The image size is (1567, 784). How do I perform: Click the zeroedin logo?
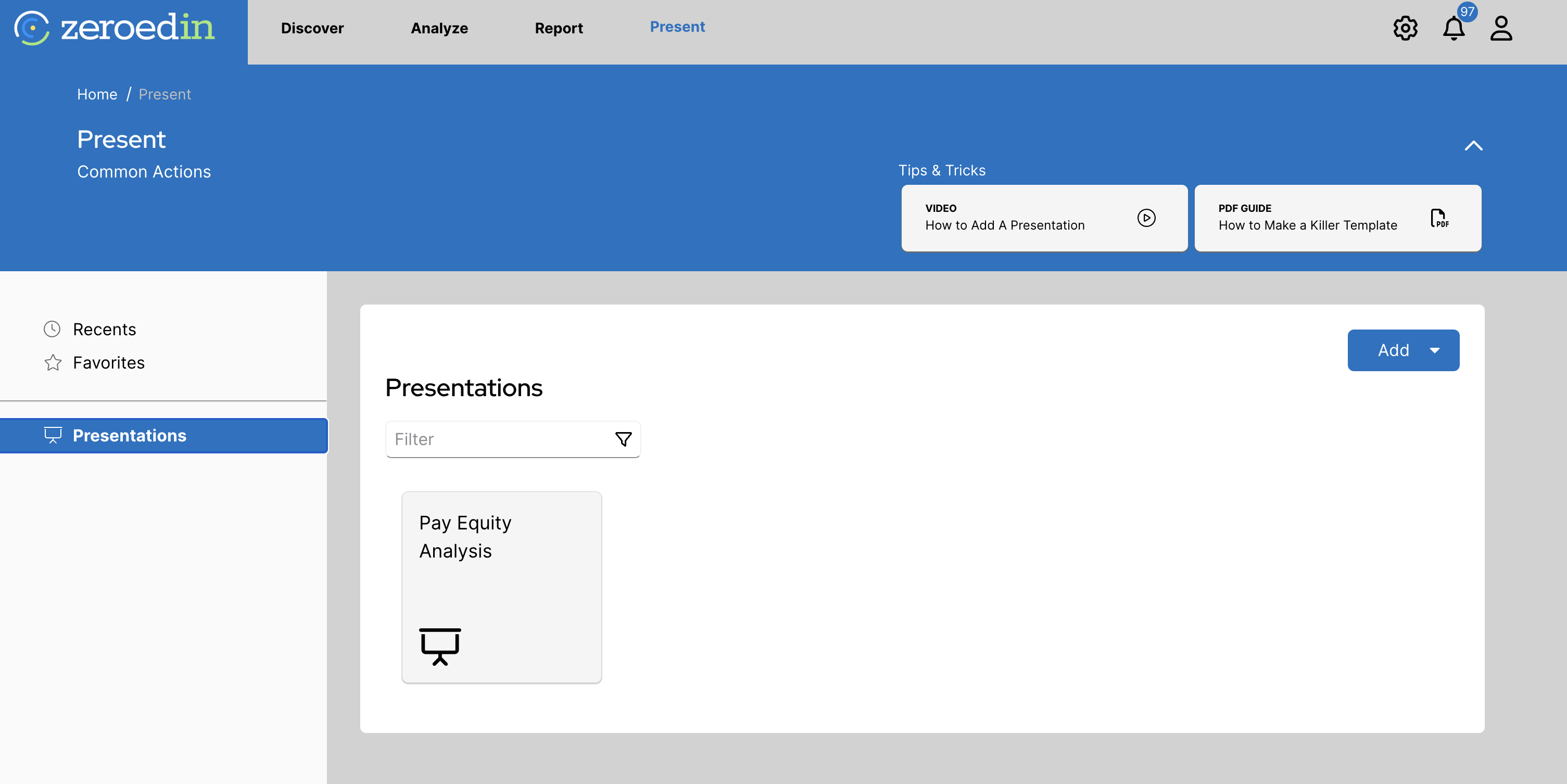tap(115, 28)
